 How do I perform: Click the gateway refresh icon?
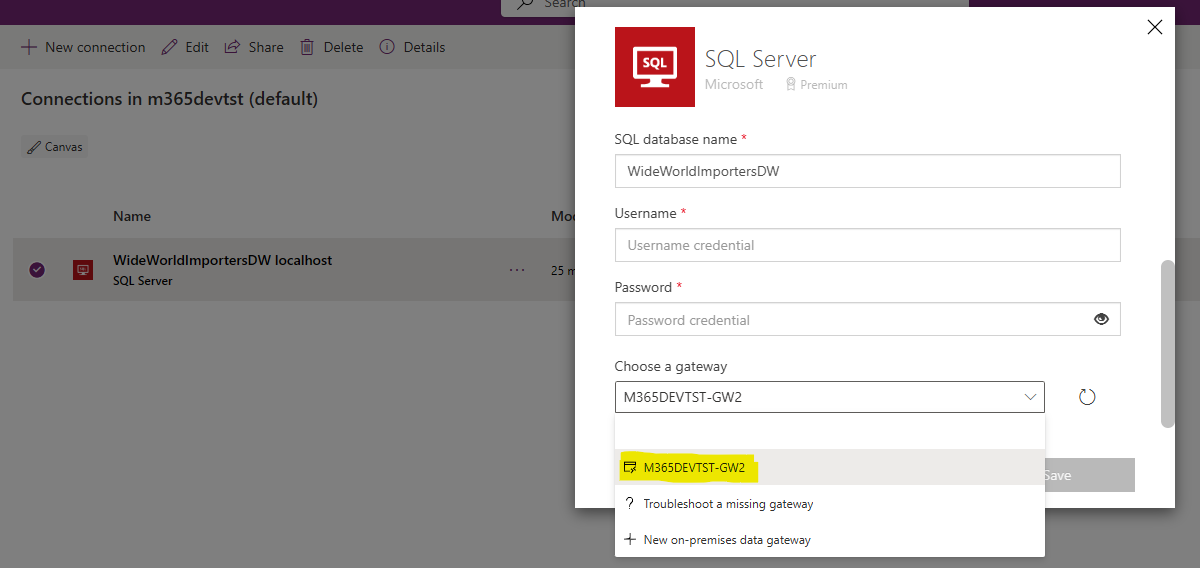(1087, 397)
